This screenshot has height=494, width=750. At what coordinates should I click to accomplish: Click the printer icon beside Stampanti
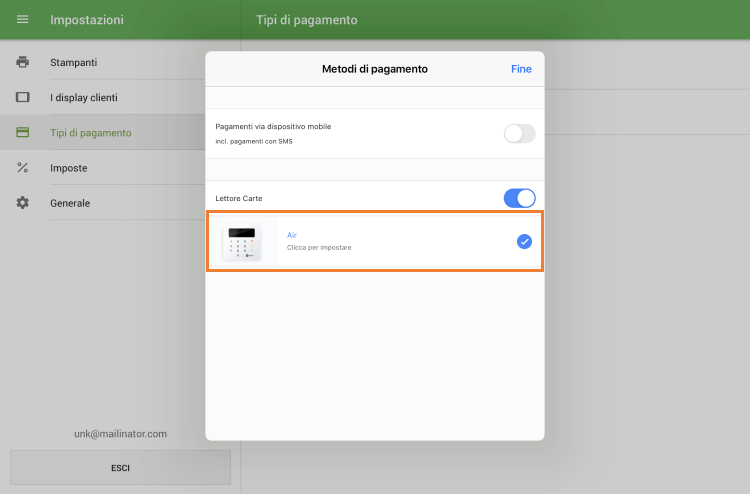pos(22,62)
